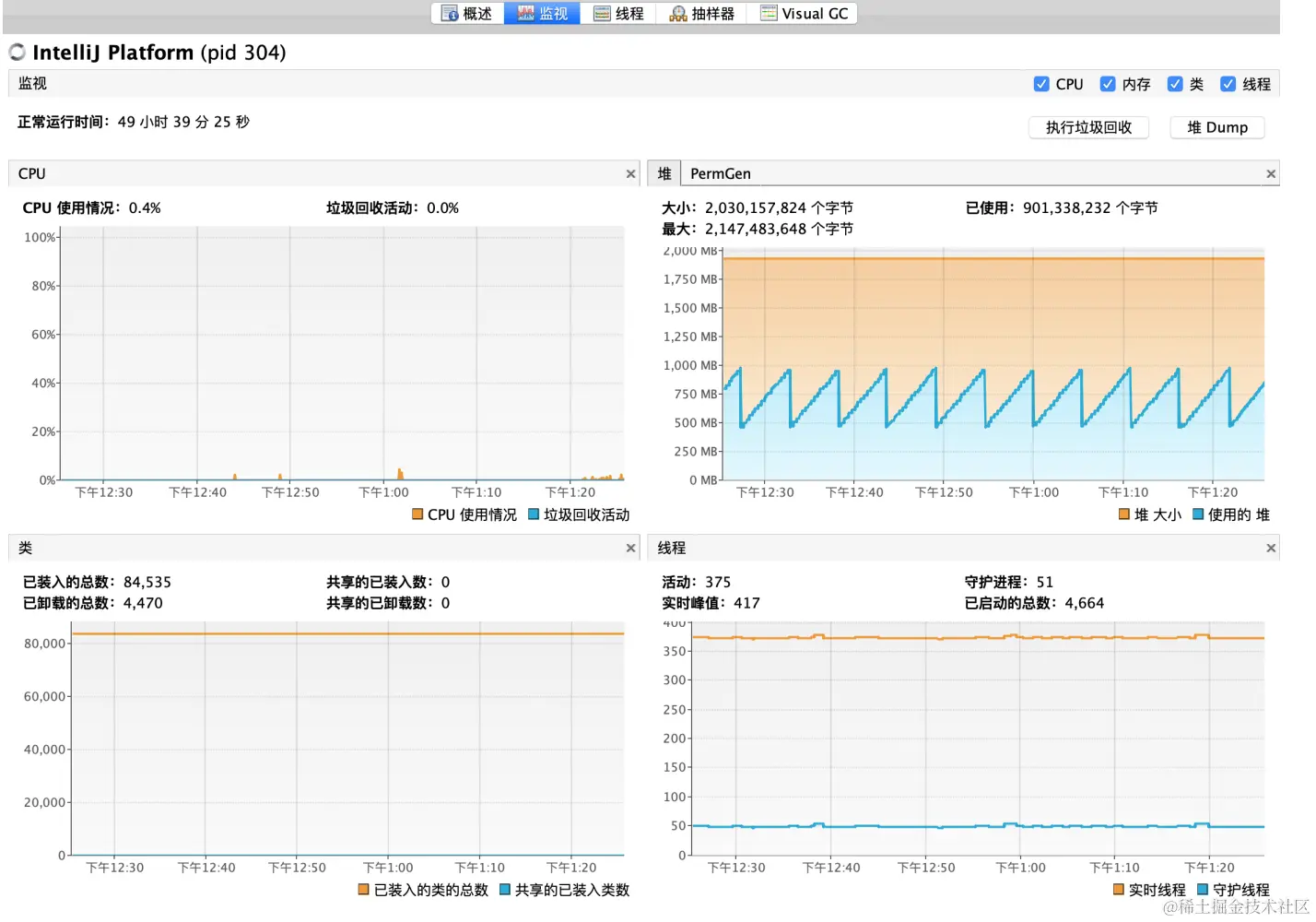
Task: Close the 类 panel
Action: tap(631, 548)
